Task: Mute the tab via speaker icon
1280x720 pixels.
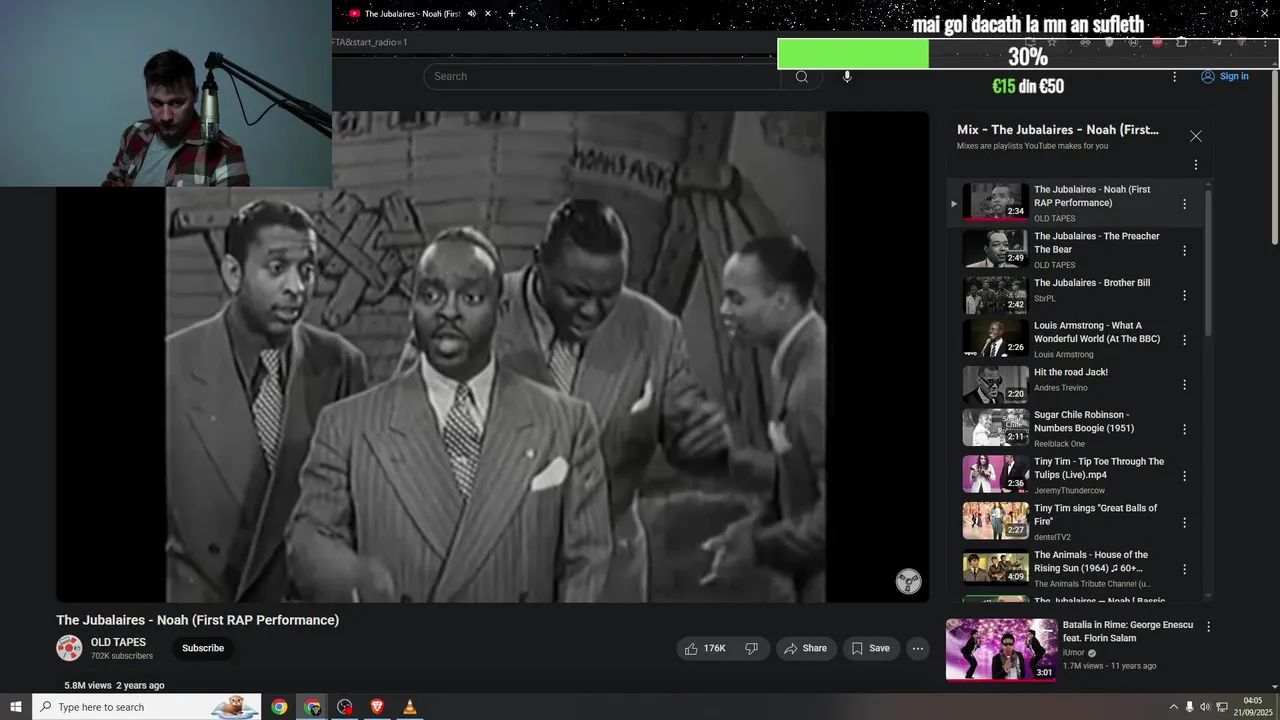Action: click(471, 13)
